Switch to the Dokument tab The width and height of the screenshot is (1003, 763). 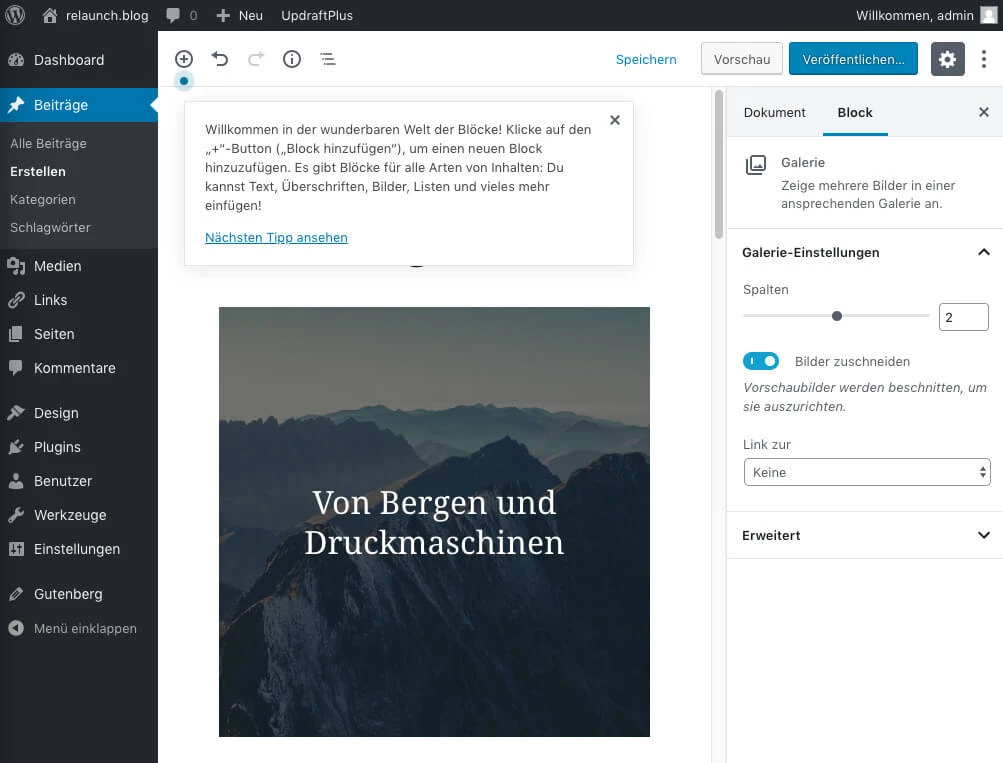pyautogui.click(x=774, y=112)
